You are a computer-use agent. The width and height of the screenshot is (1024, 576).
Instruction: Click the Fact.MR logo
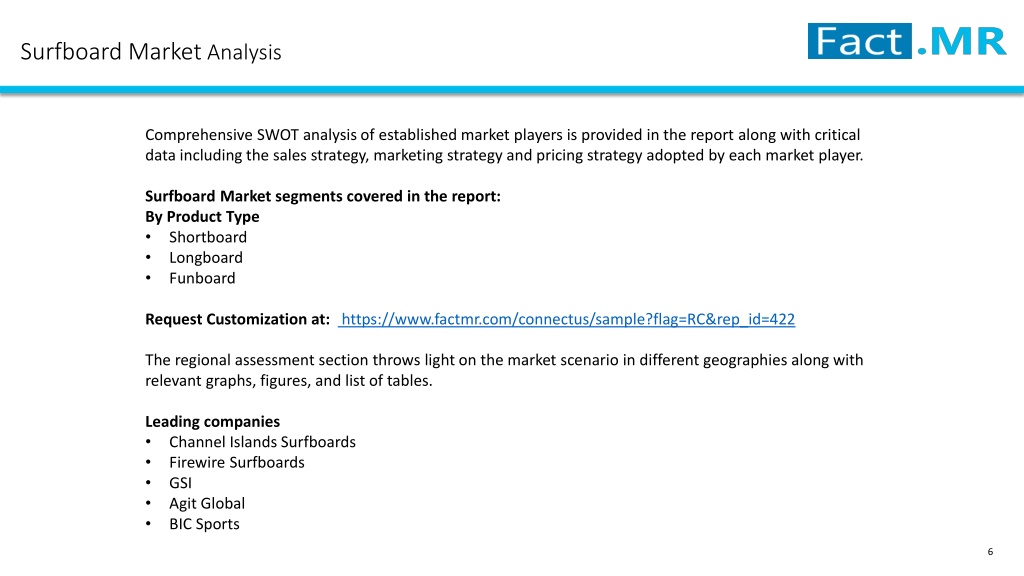[907, 41]
